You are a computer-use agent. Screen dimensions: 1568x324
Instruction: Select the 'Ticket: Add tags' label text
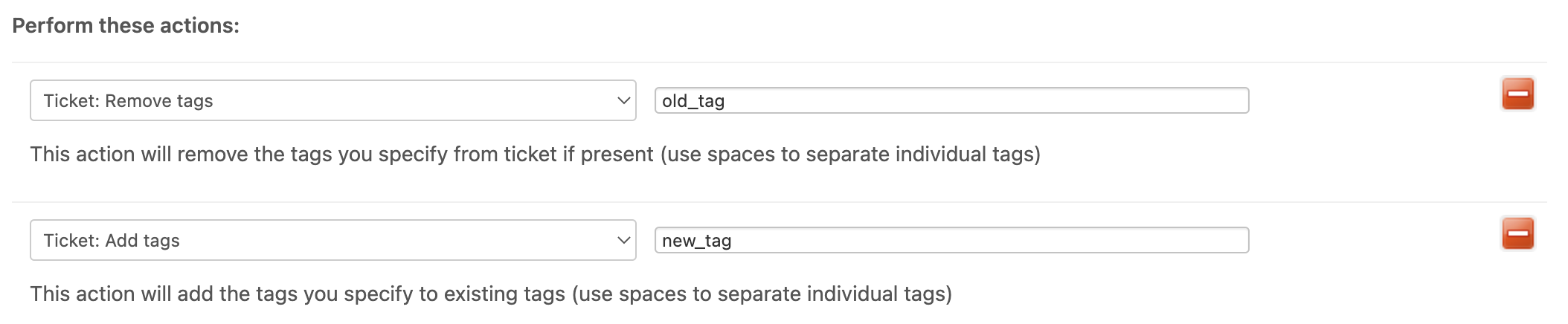[x=112, y=241]
